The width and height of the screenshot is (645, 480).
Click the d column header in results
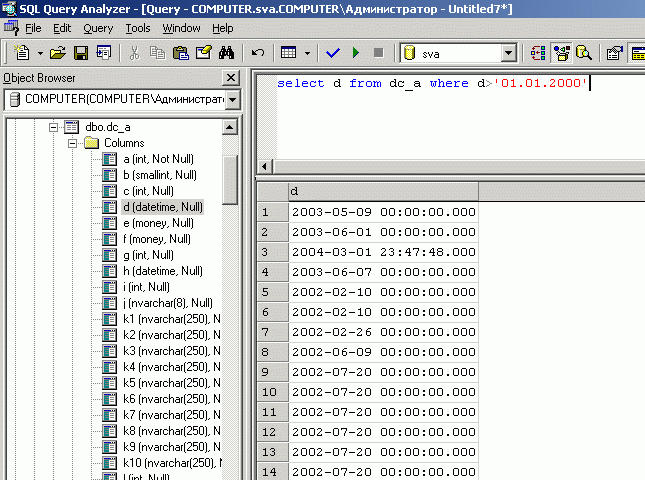[383, 192]
